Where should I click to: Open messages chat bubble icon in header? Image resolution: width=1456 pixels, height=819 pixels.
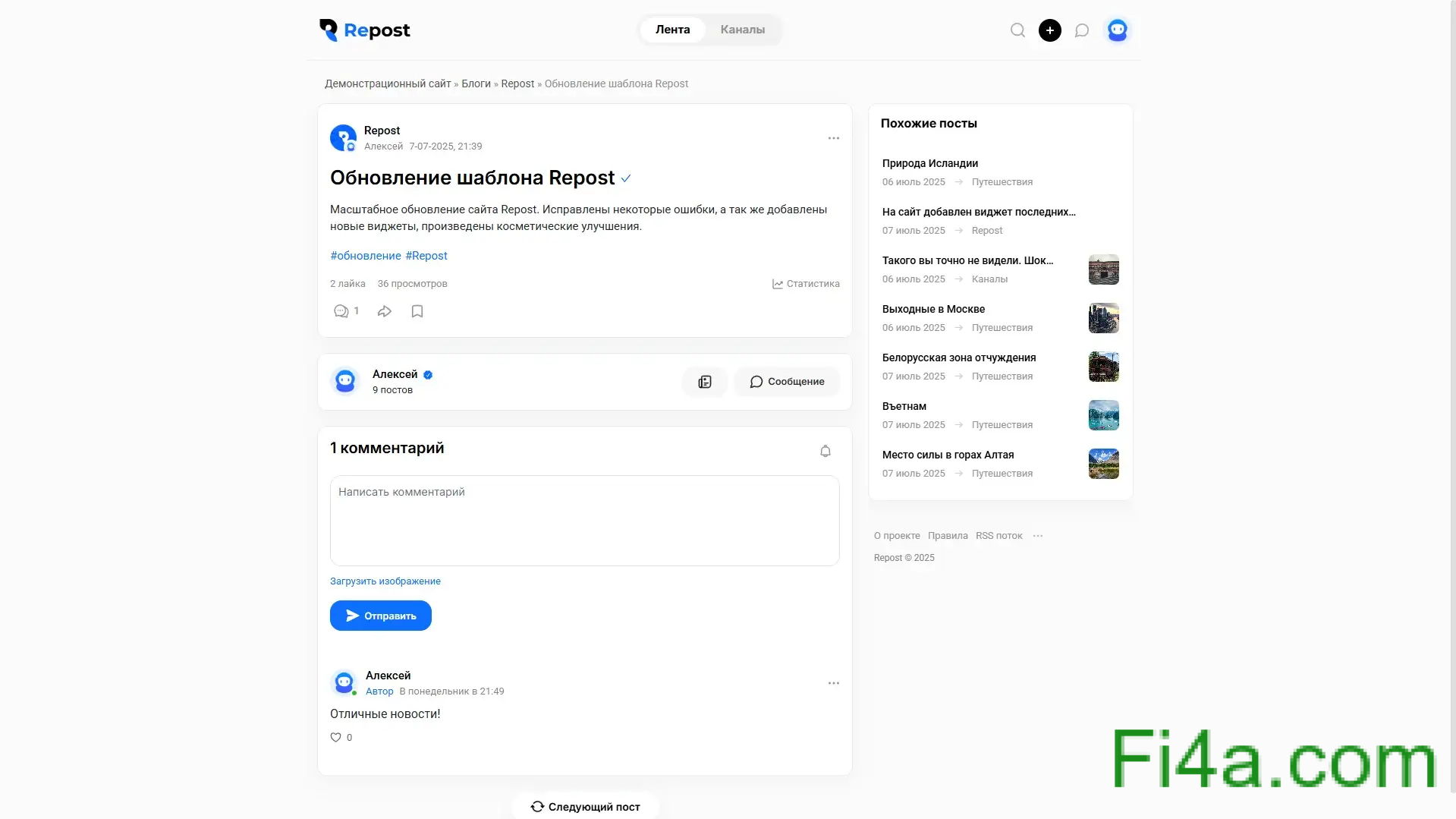pos(1082,30)
